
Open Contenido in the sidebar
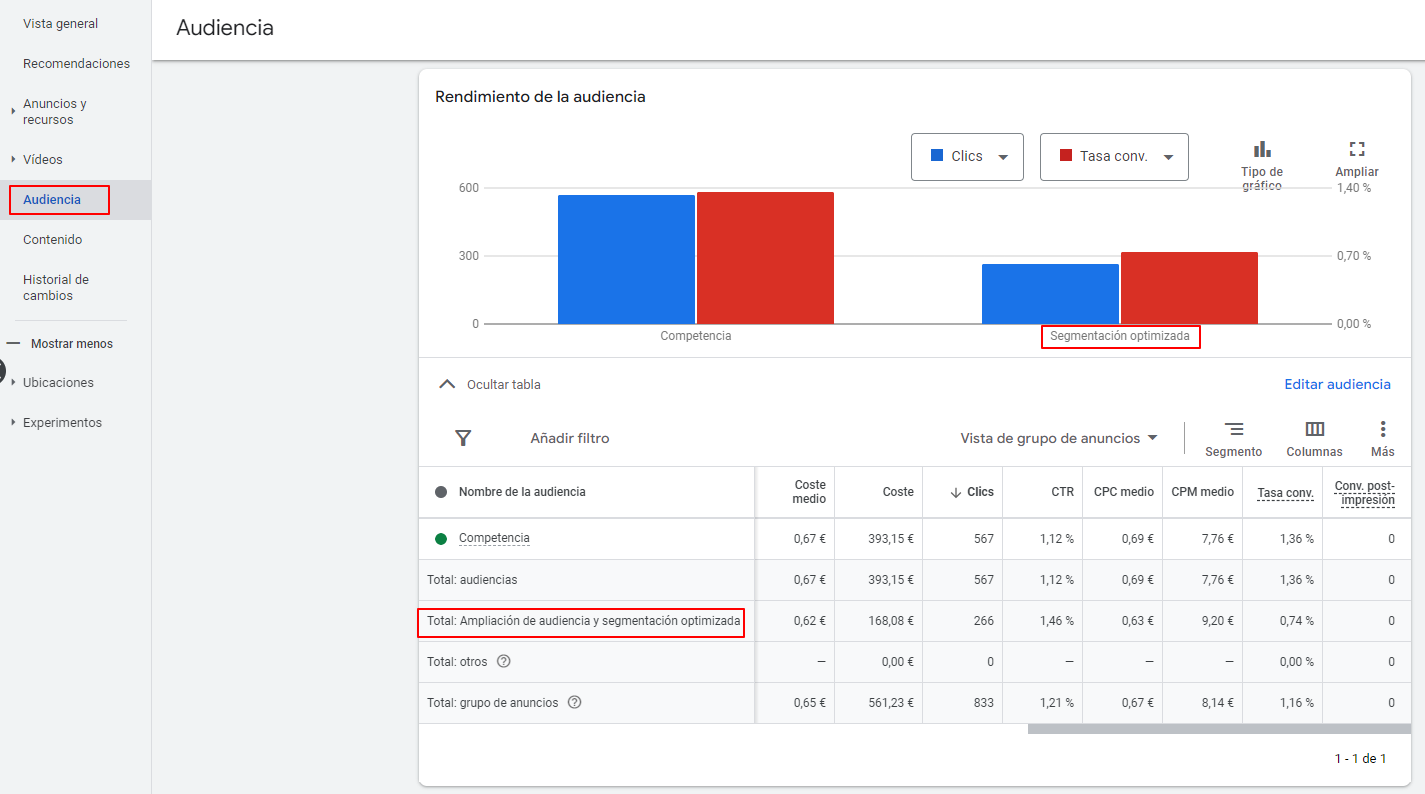tap(53, 239)
